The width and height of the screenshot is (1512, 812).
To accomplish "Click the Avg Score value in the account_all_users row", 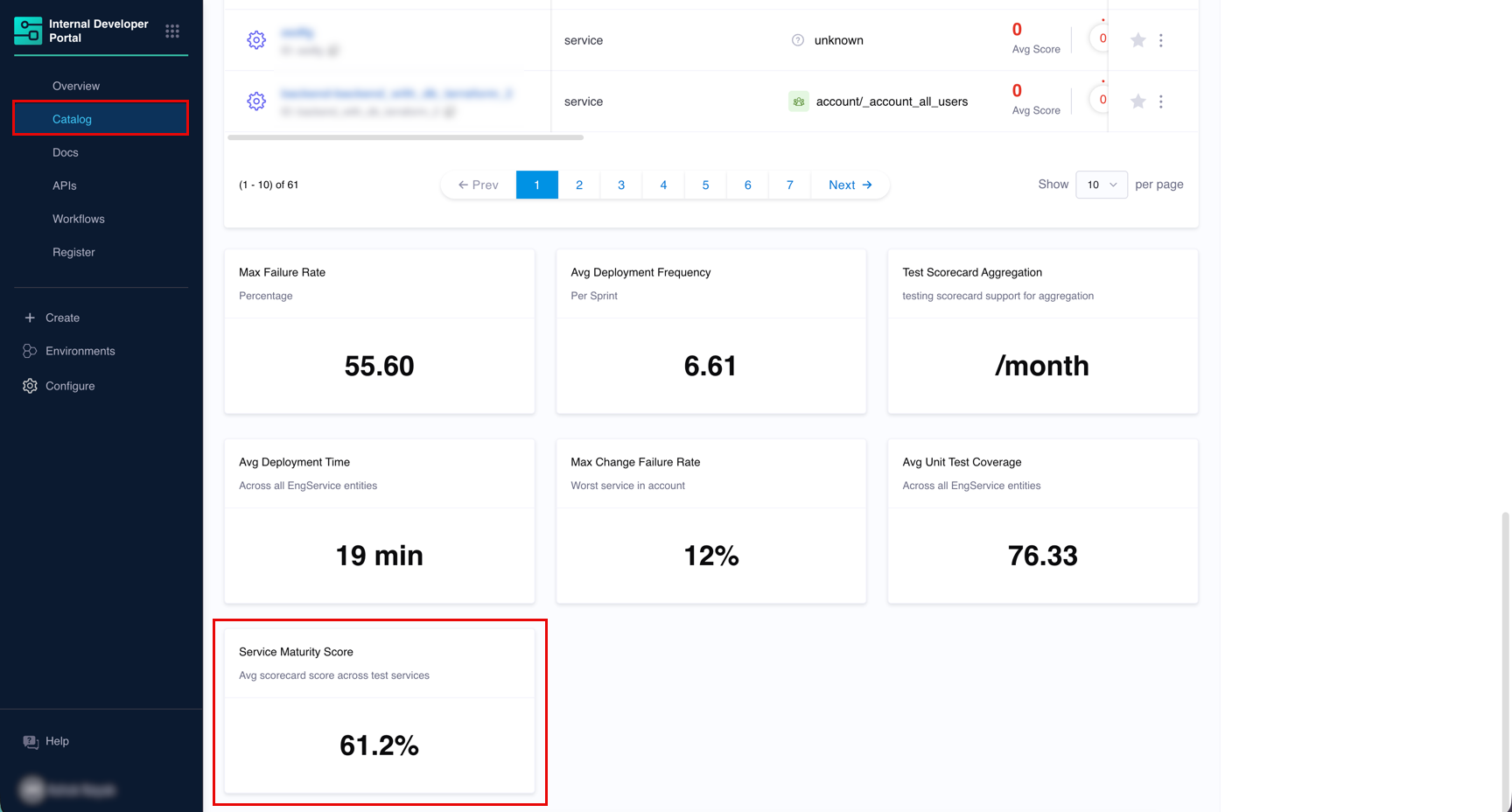I will pos(1017,91).
